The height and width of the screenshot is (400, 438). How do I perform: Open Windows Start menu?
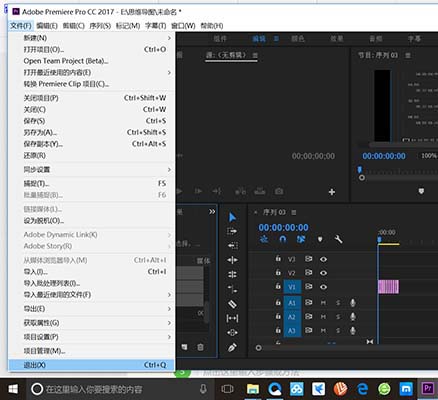13,389
